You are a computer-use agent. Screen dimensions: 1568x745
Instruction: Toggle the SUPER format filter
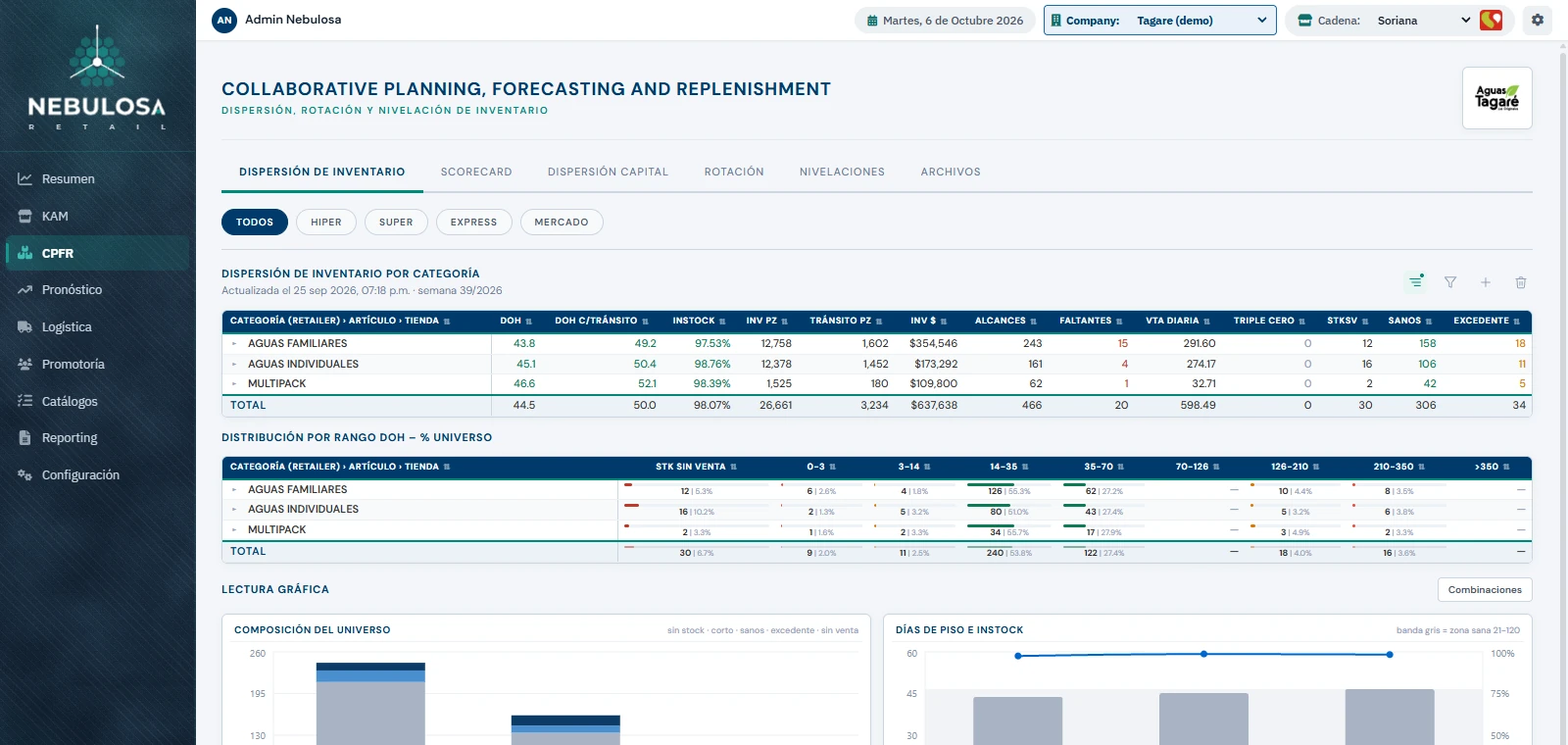coord(396,223)
